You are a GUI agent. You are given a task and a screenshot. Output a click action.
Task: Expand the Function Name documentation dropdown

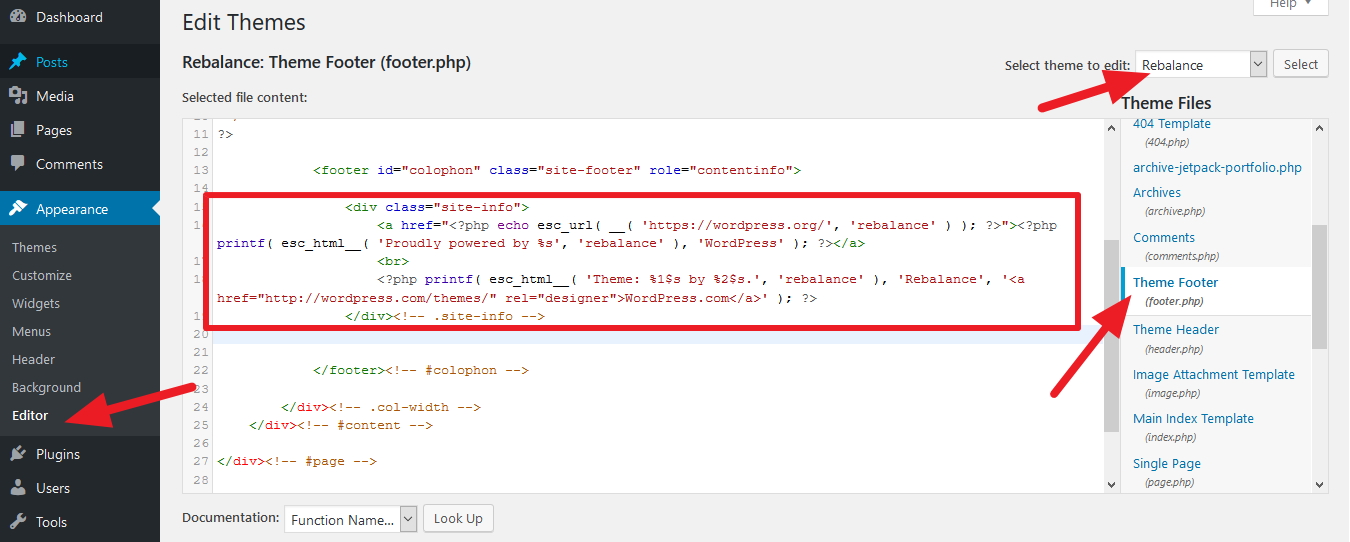350,519
